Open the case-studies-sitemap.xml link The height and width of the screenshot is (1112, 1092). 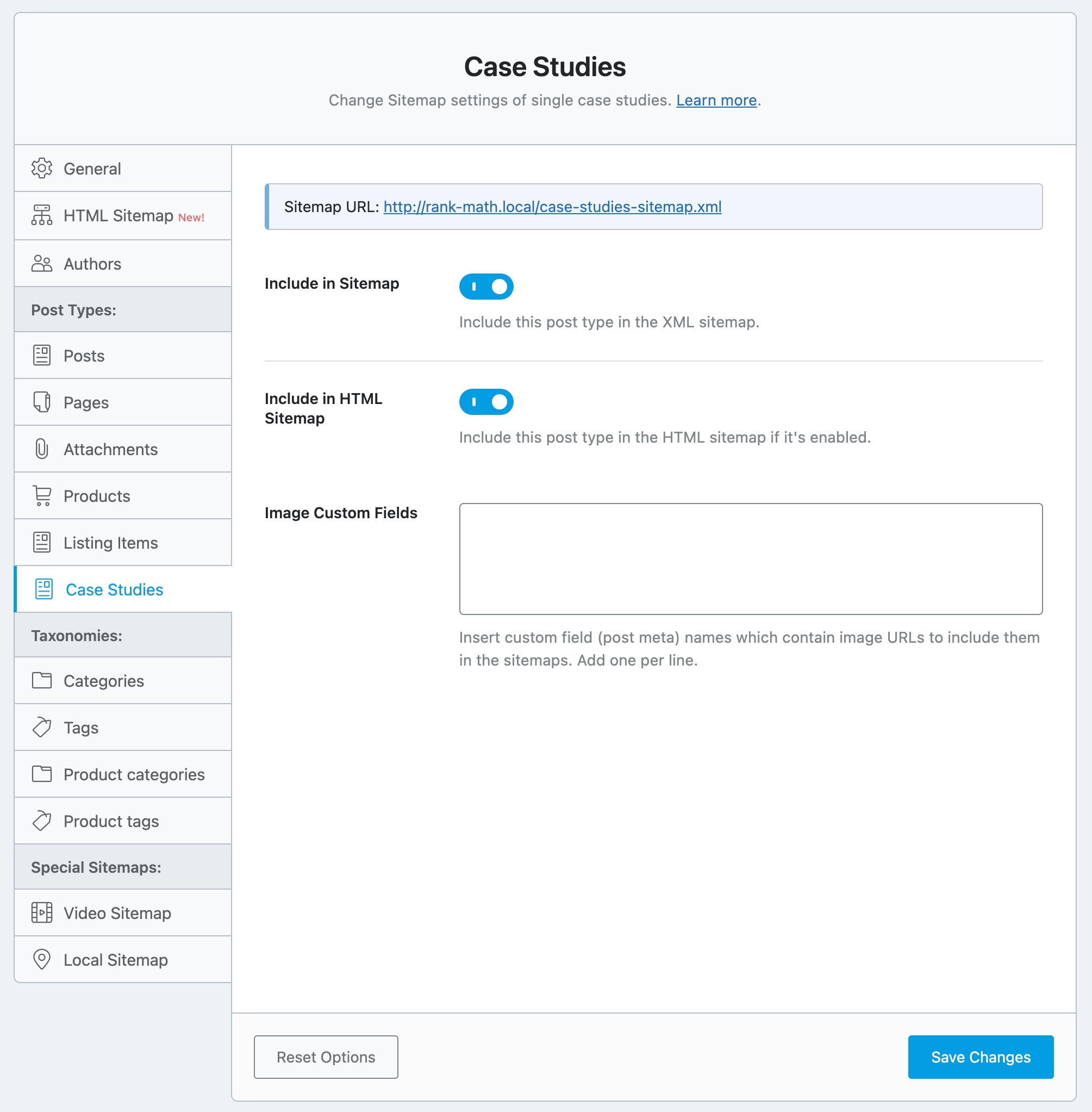553,206
